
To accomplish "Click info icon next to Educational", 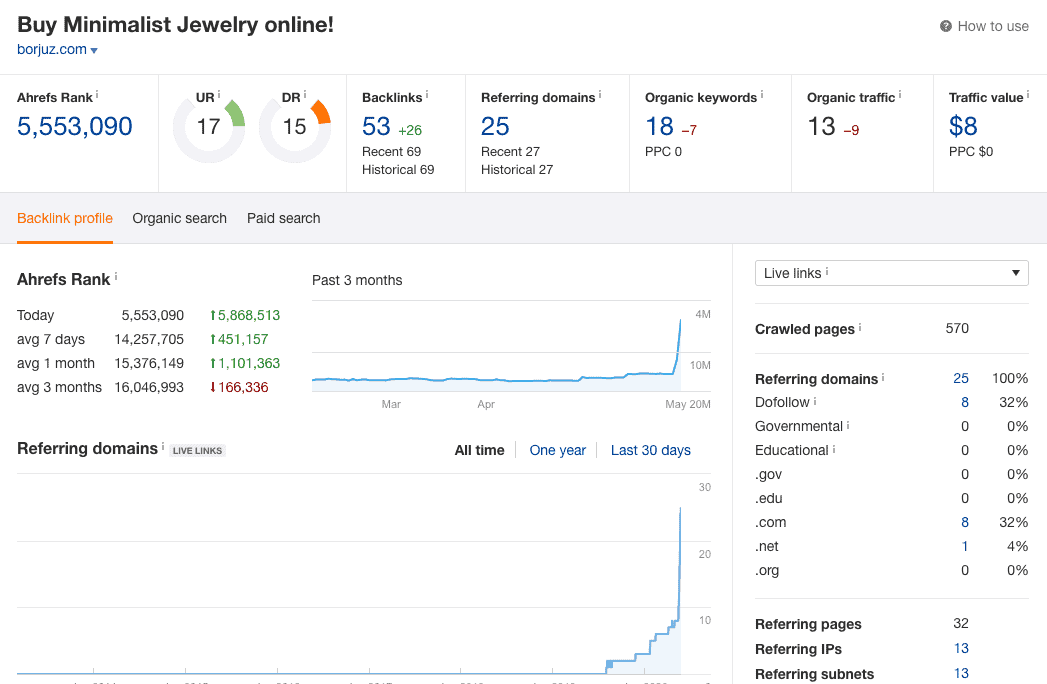I will 834,449.
